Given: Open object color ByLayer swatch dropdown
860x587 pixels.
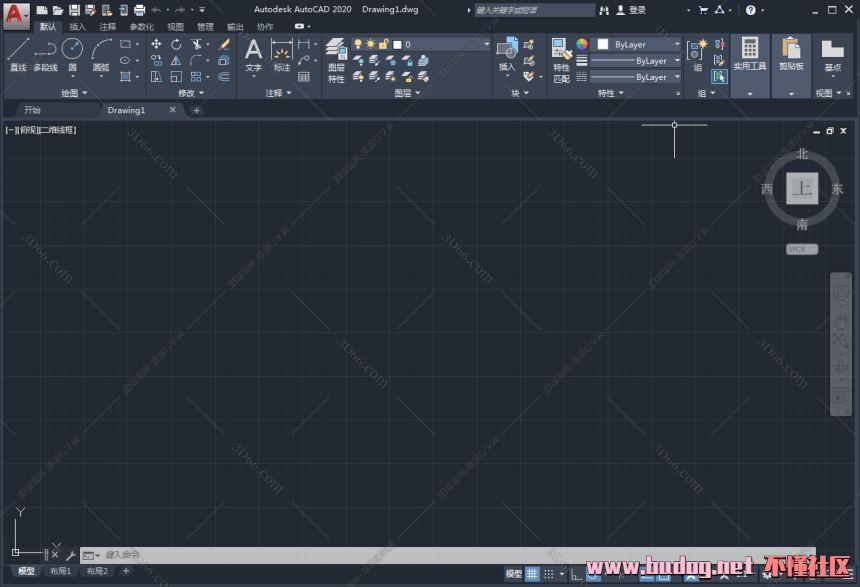Looking at the screenshot, I should pos(635,44).
